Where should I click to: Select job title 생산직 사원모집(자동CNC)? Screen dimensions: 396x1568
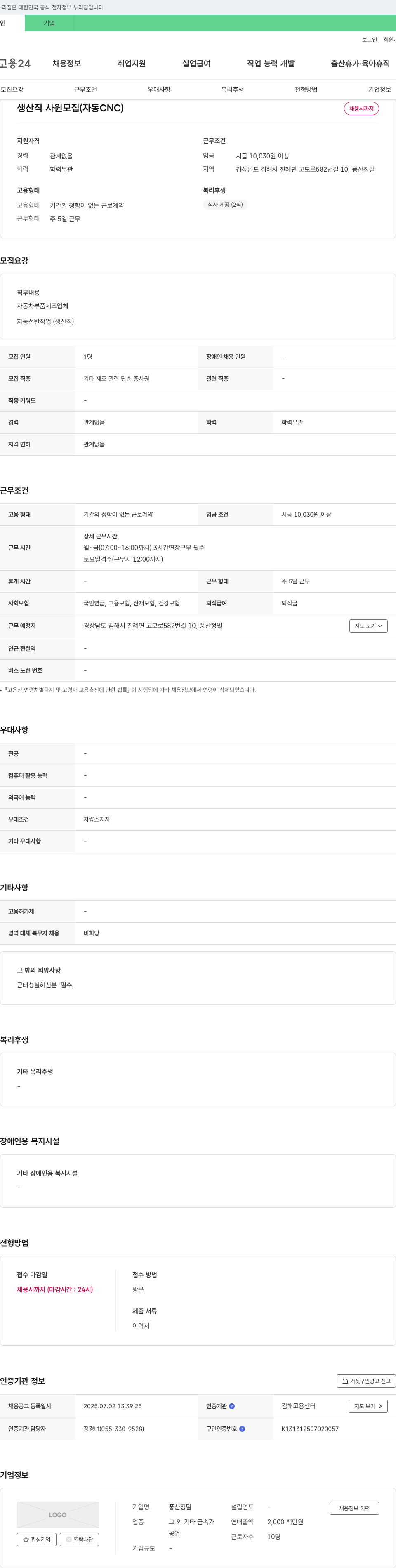tap(70, 108)
